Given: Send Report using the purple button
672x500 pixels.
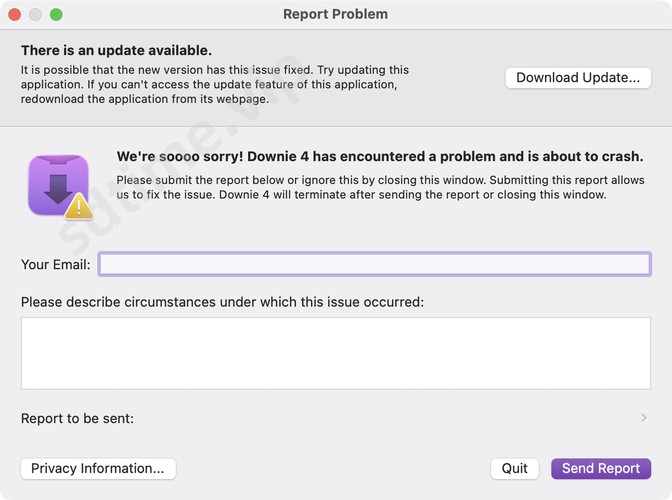Looking at the screenshot, I should [601, 468].
